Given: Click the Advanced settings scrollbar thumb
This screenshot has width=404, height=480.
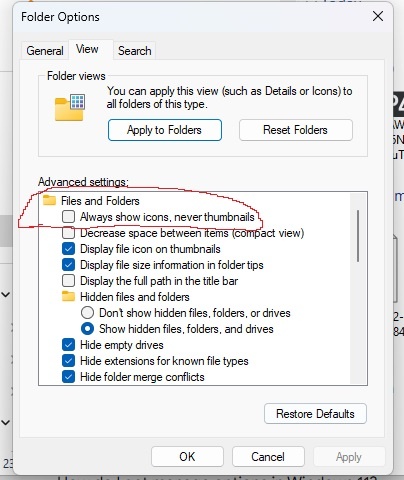Looking at the screenshot, I should 358,236.
